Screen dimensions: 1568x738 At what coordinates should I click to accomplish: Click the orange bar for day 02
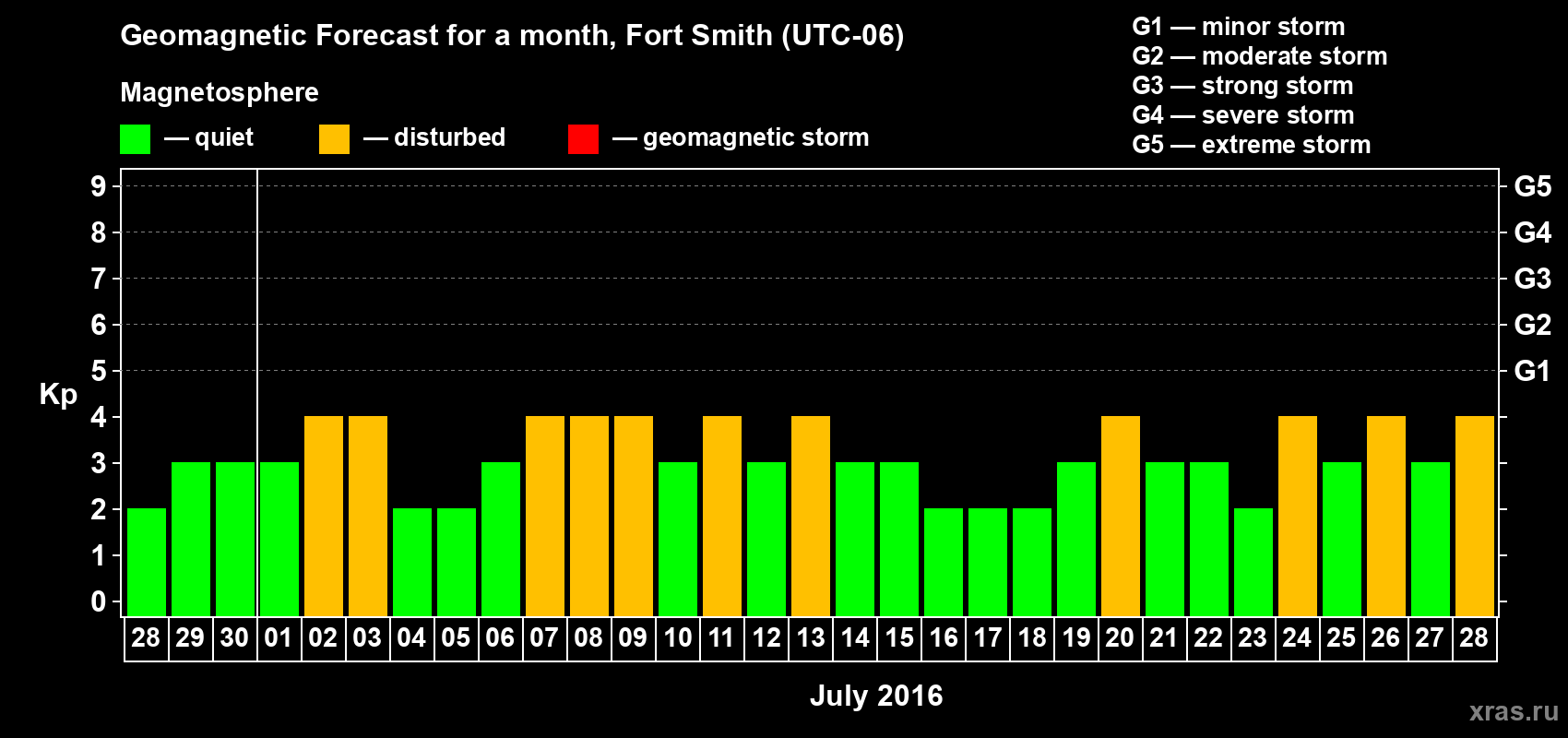(324, 517)
